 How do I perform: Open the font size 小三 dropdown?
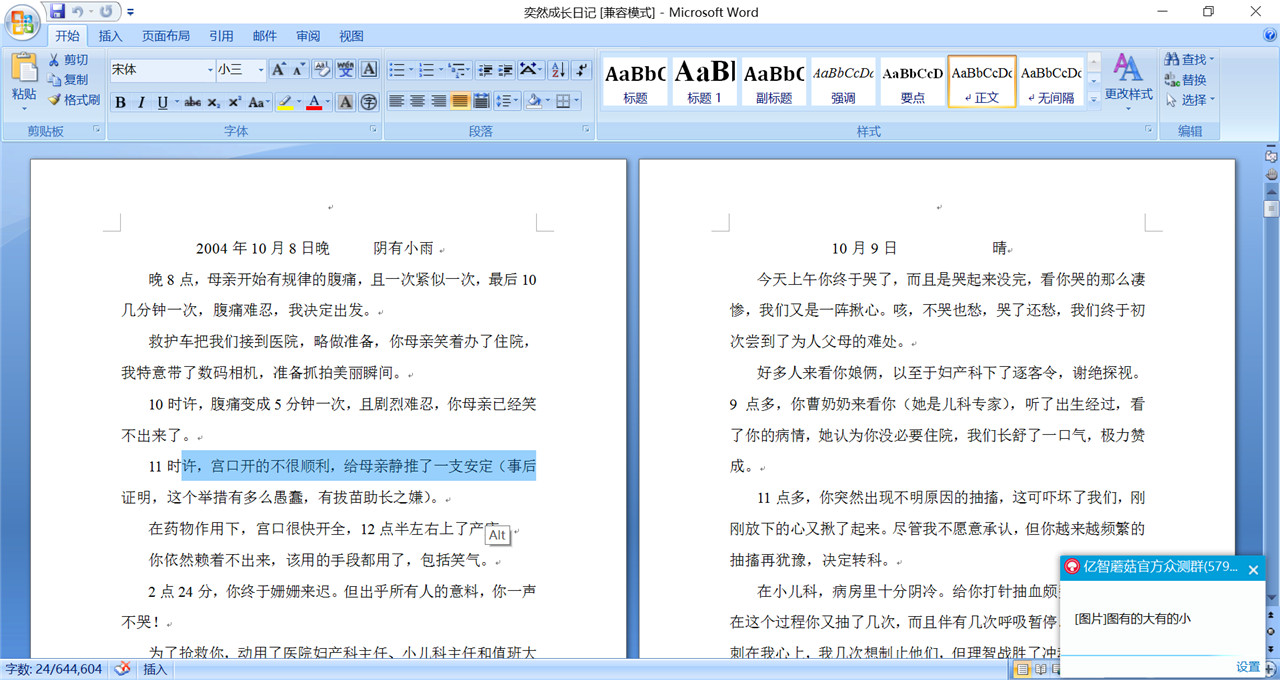point(261,70)
